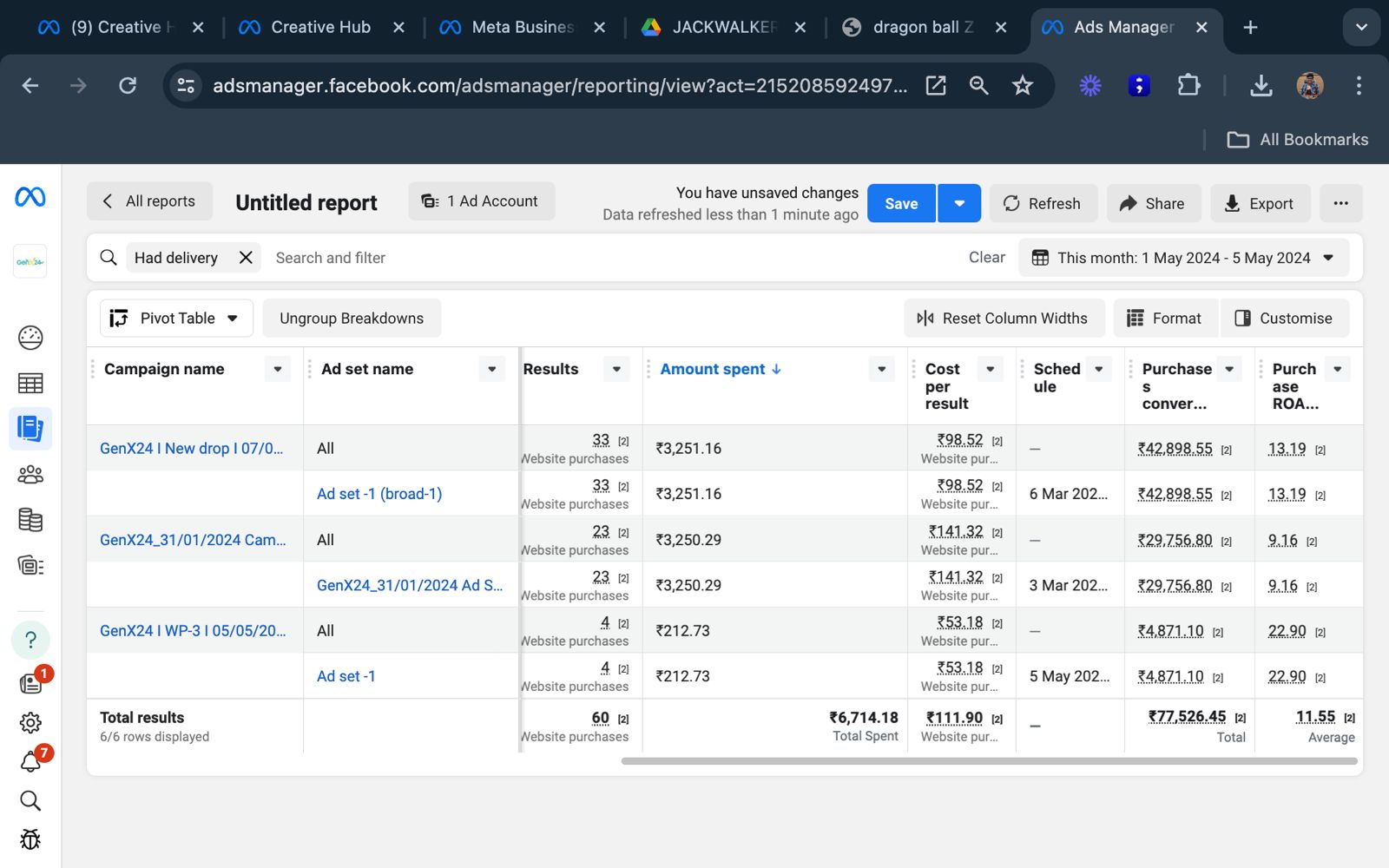This screenshot has width=1389, height=868.
Task: Switch to the Creative Hub tab
Action: coord(320,27)
